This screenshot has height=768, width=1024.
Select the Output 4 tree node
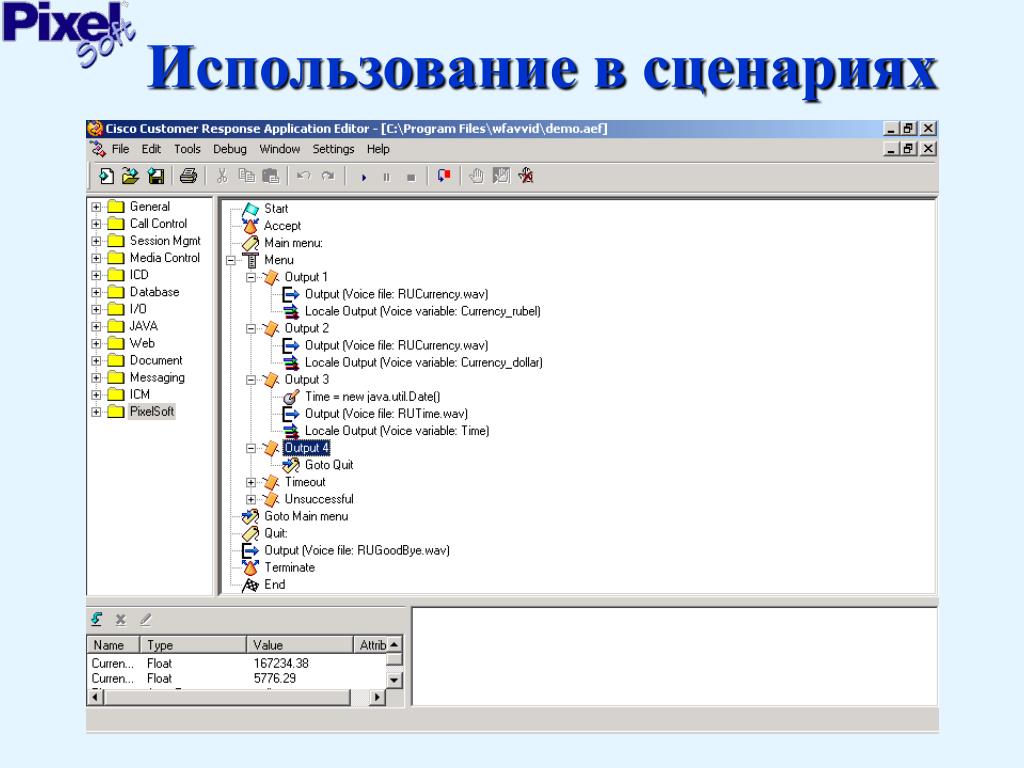point(306,448)
